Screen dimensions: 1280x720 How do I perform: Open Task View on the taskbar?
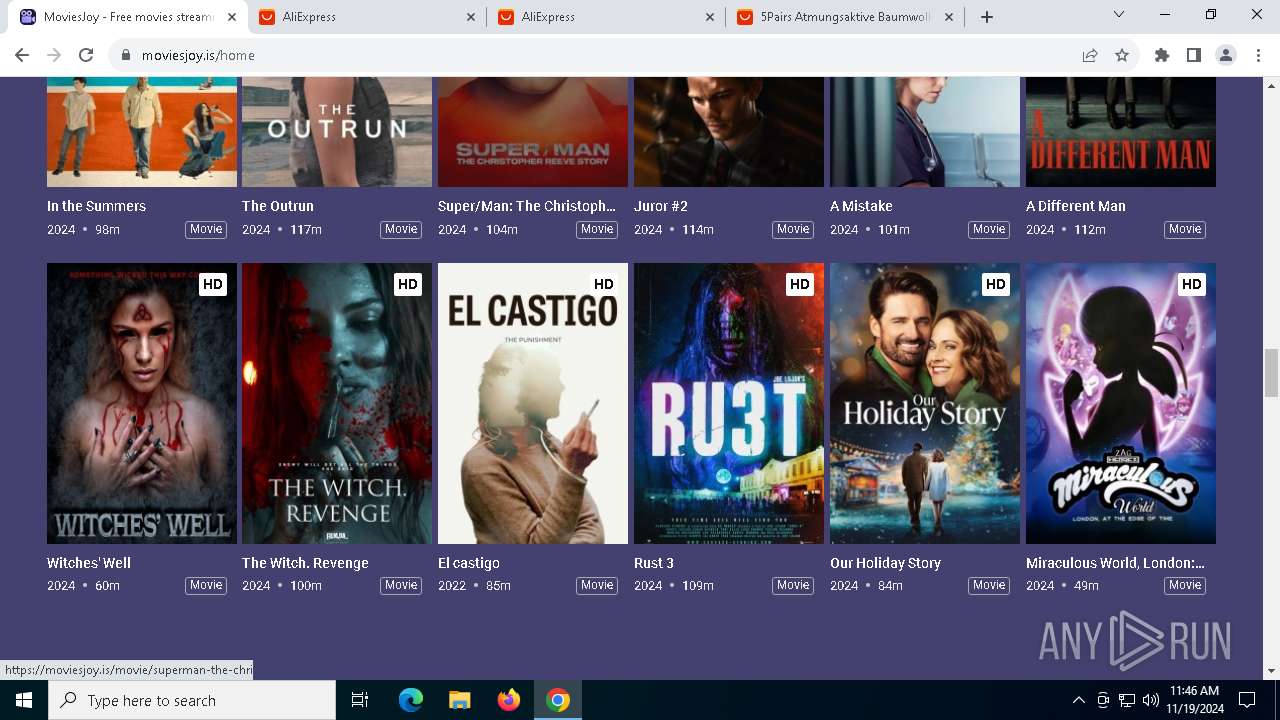pos(360,700)
